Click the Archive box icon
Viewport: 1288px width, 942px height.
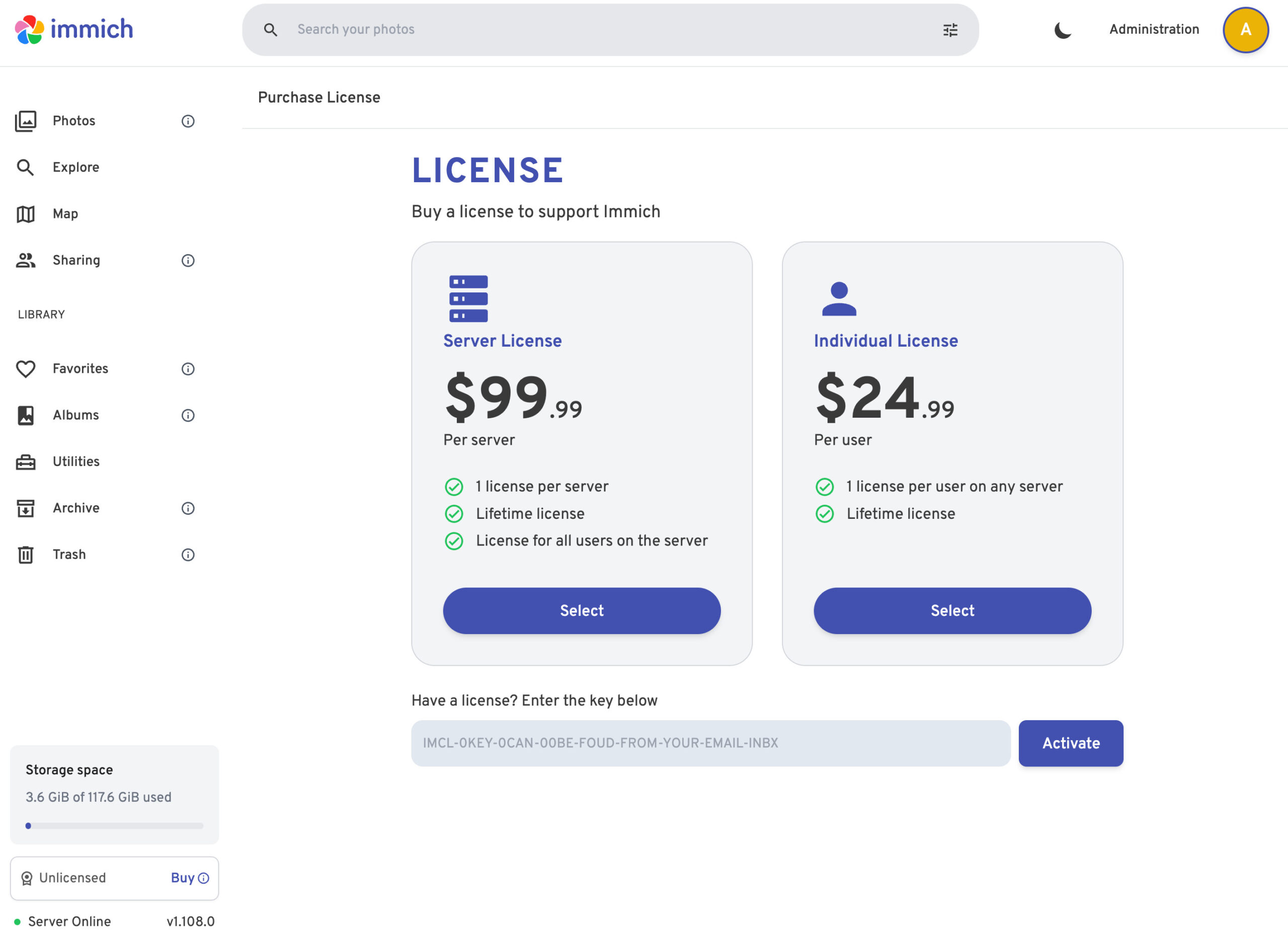tap(26, 508)
